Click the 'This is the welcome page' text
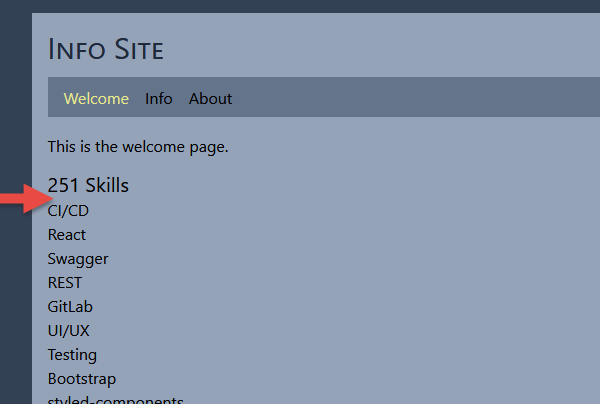 pyautogui.click(x=138, y=147)
